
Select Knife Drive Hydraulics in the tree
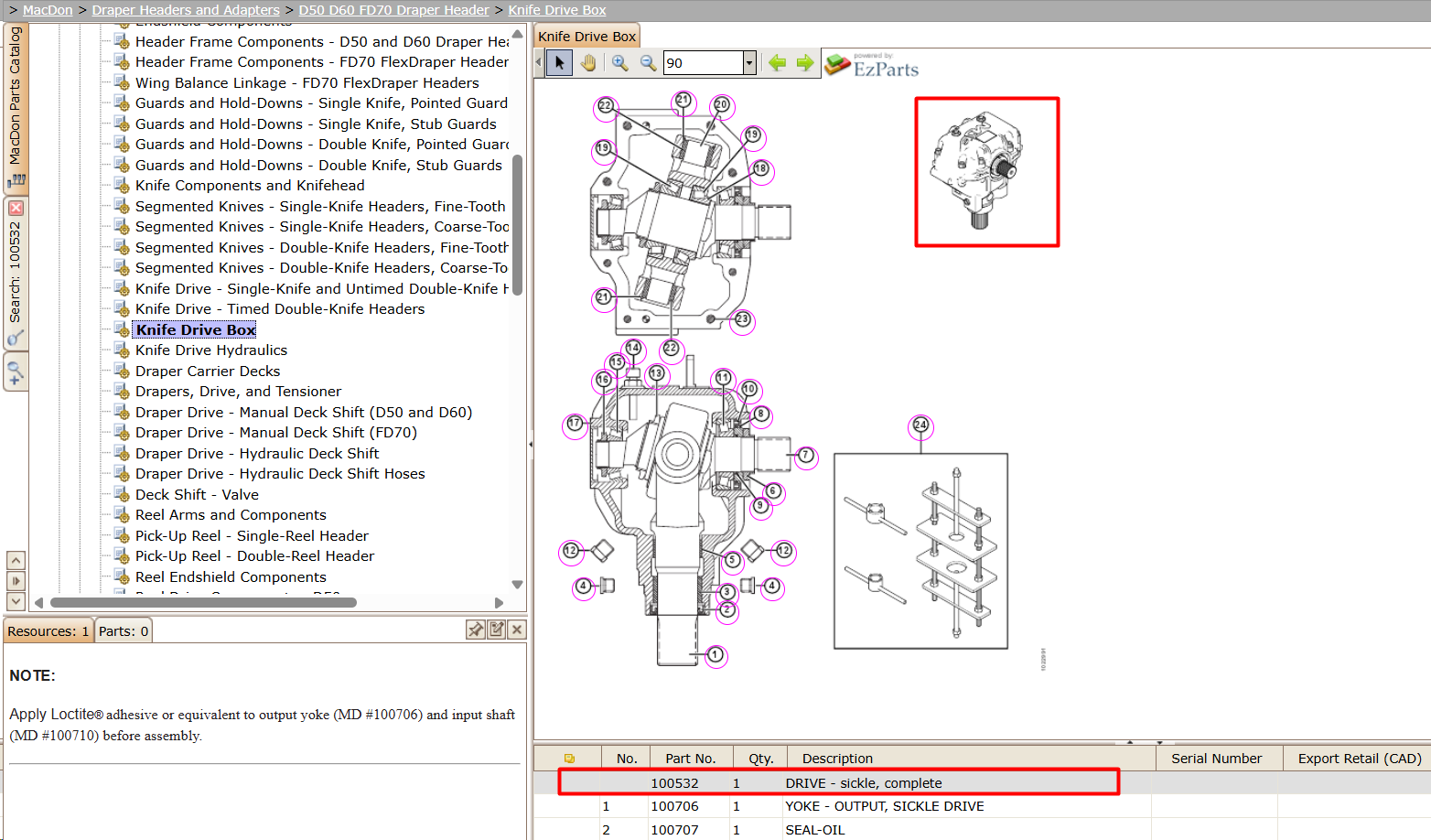pyautogui.click(x=211, y=350)
